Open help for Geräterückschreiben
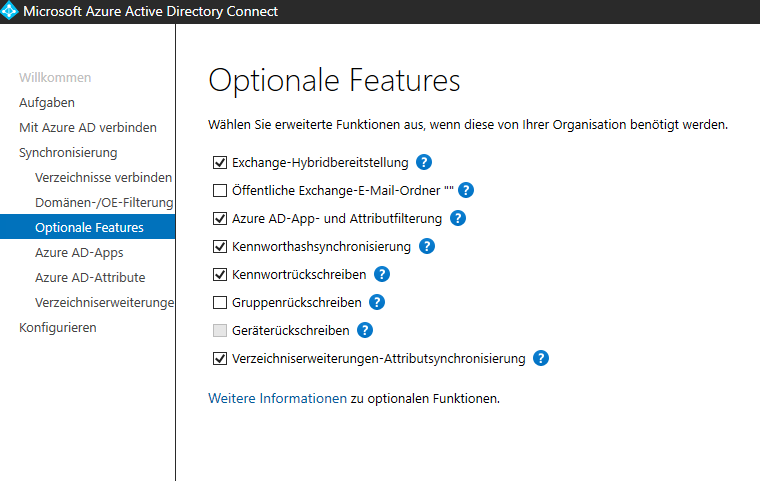Viewport: 760px width, 481px height. 365,330
